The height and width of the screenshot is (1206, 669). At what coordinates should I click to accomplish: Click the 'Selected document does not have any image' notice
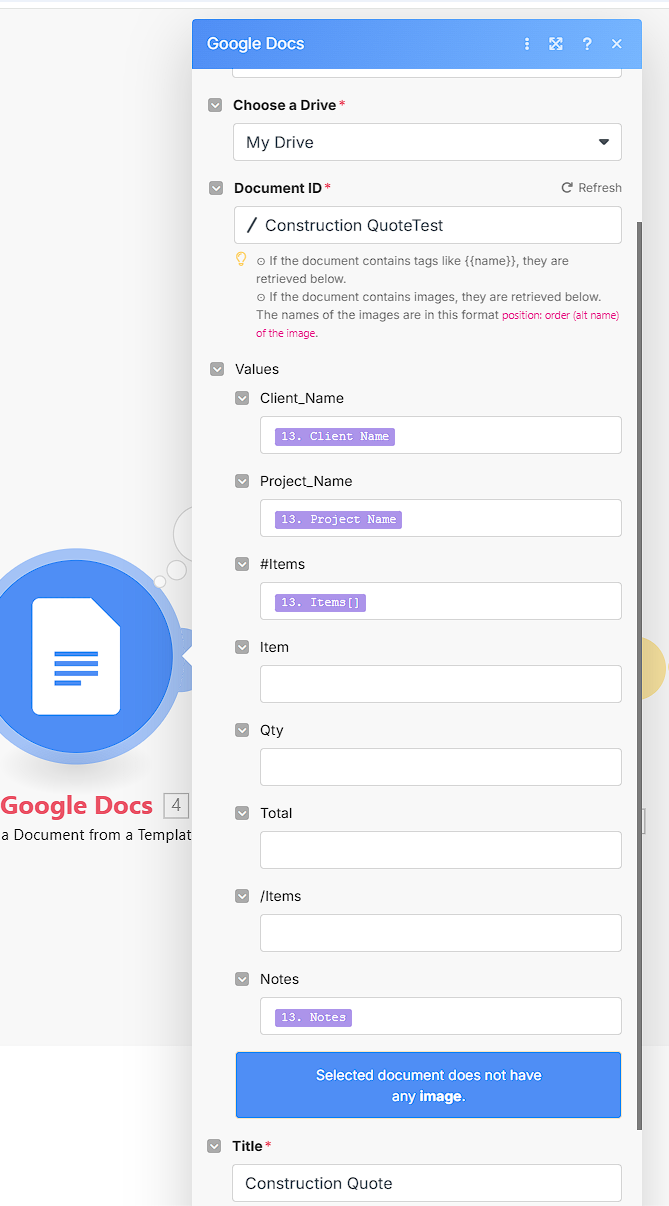click(428, 1085)
